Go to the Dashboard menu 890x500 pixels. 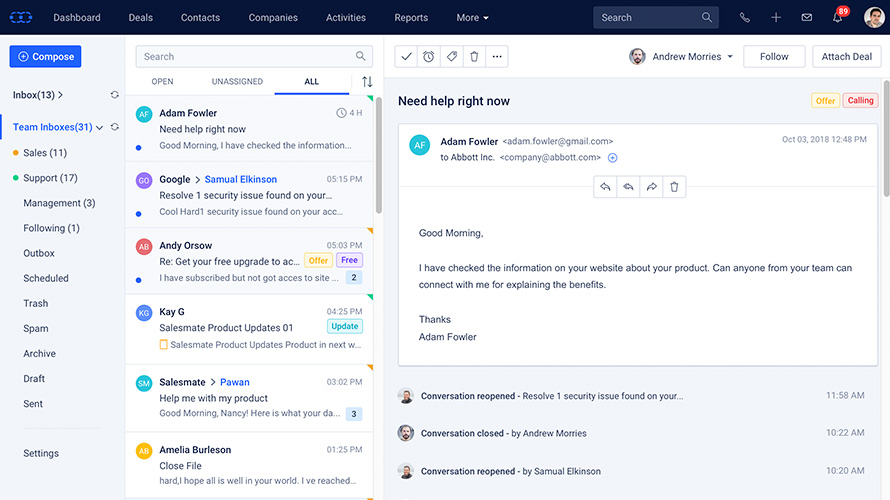(x=77, y=18)
